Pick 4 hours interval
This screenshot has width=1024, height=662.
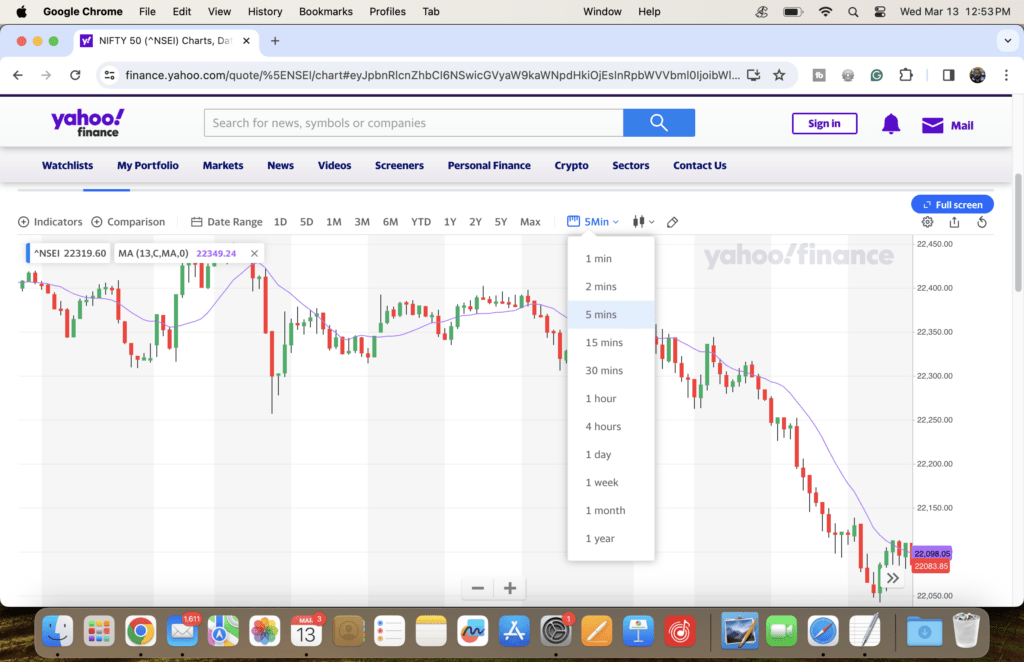(x=611, y=427)
